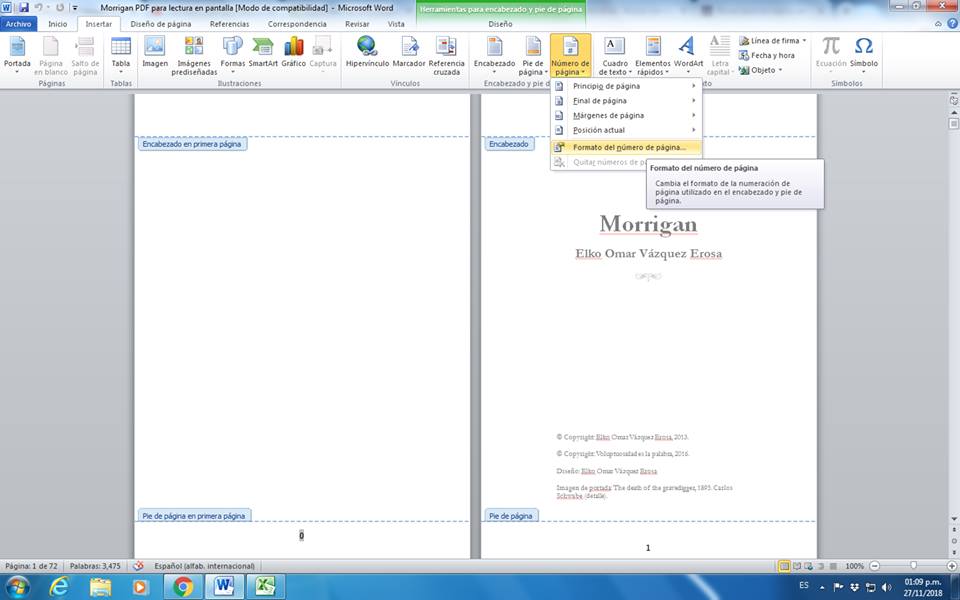Select Formato del número de página
Image resolution: width=960 pixels, height=600 pixels.
point(629,147)
